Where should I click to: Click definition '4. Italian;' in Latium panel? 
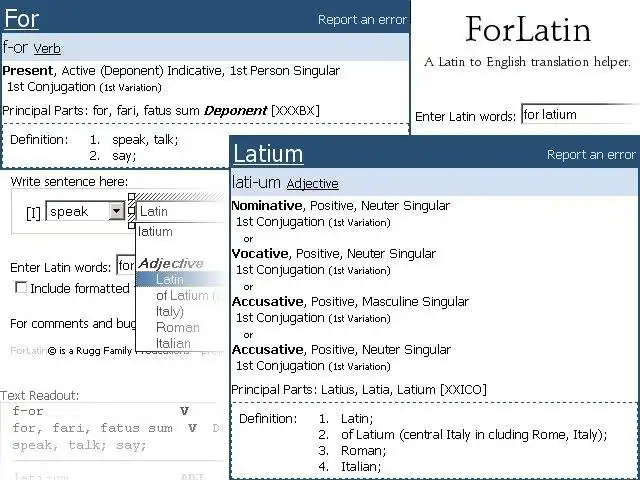click(350, 467)
